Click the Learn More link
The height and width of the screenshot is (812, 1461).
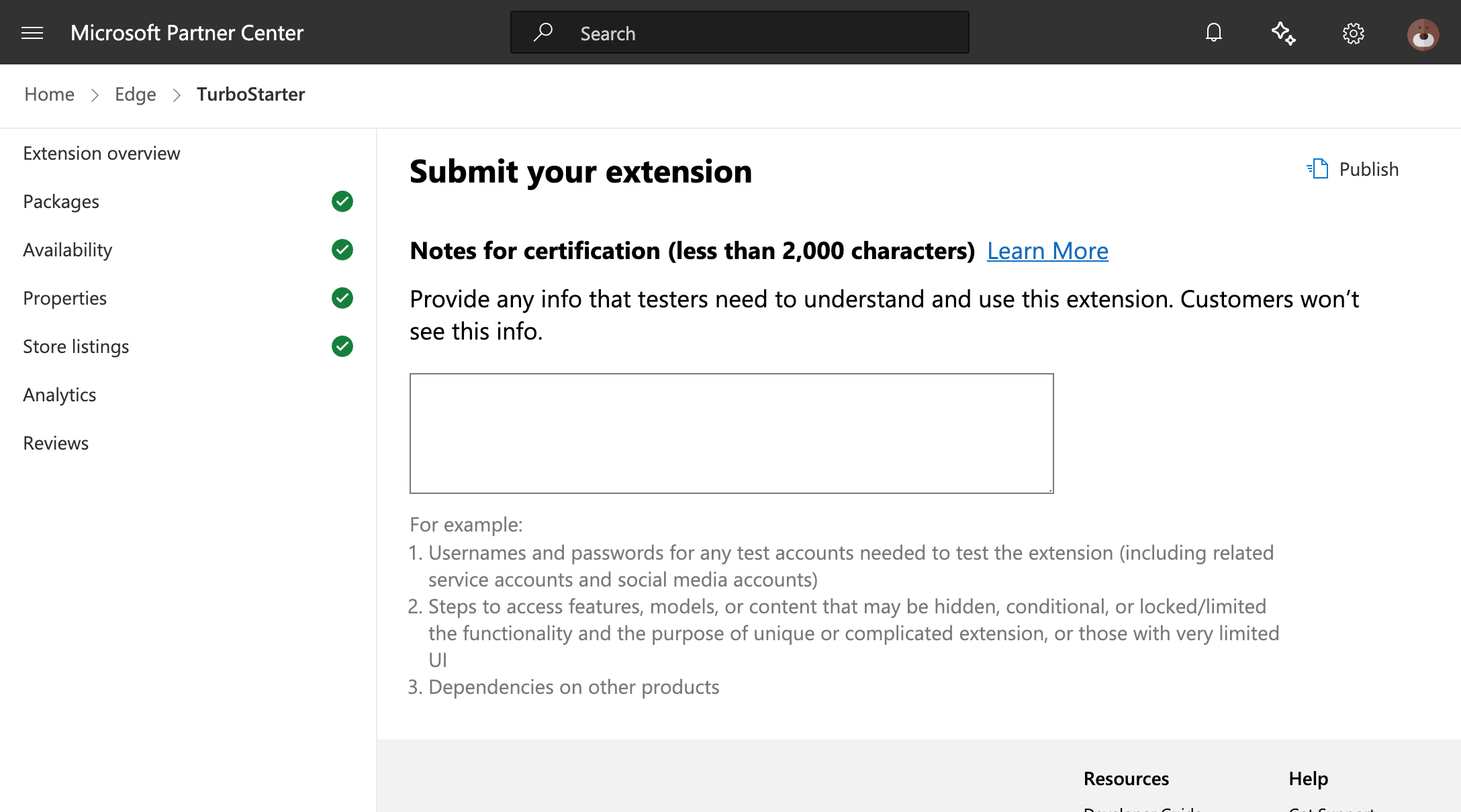(x=1047, y=250)
